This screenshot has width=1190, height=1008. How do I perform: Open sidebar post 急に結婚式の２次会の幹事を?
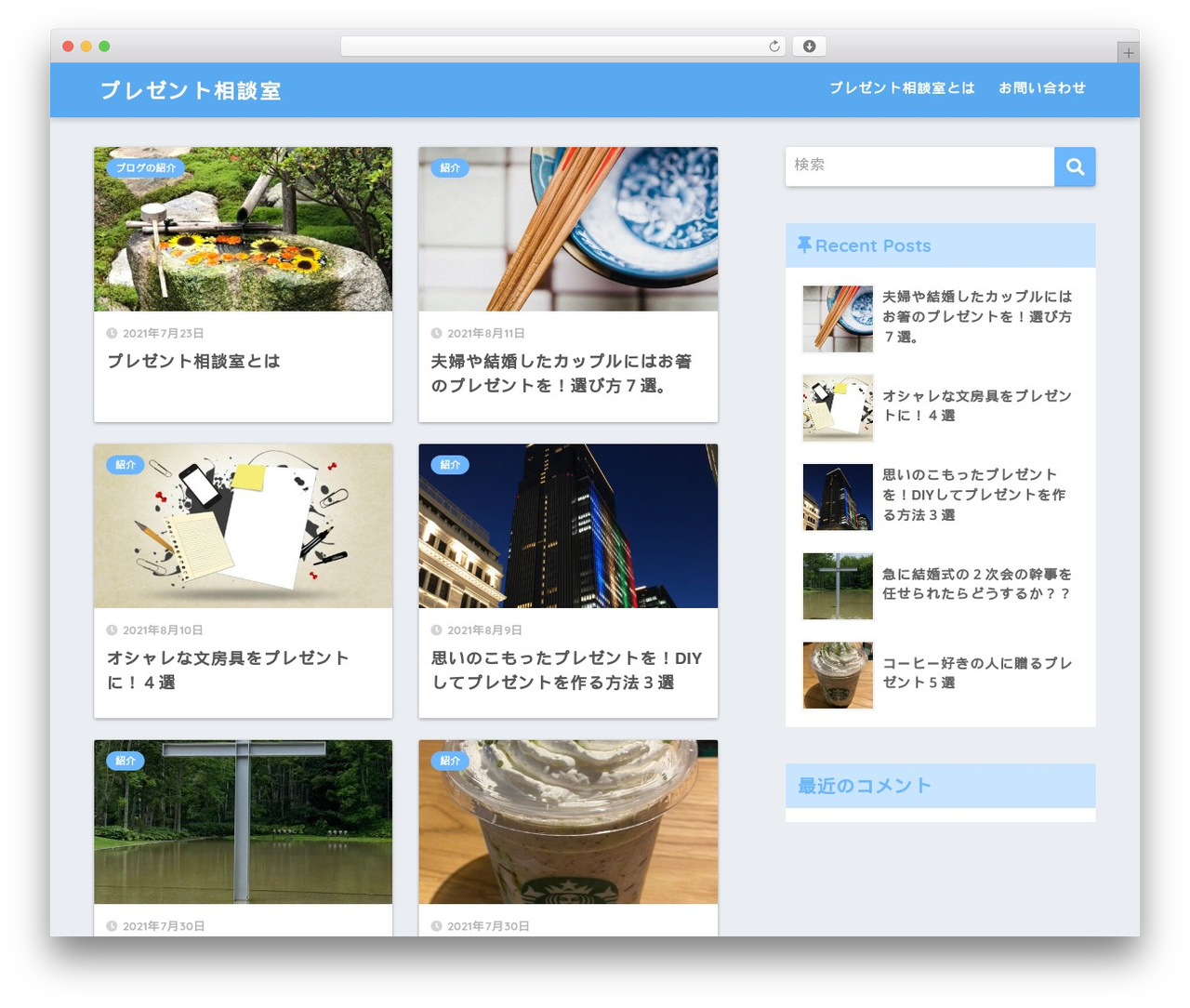977,584
